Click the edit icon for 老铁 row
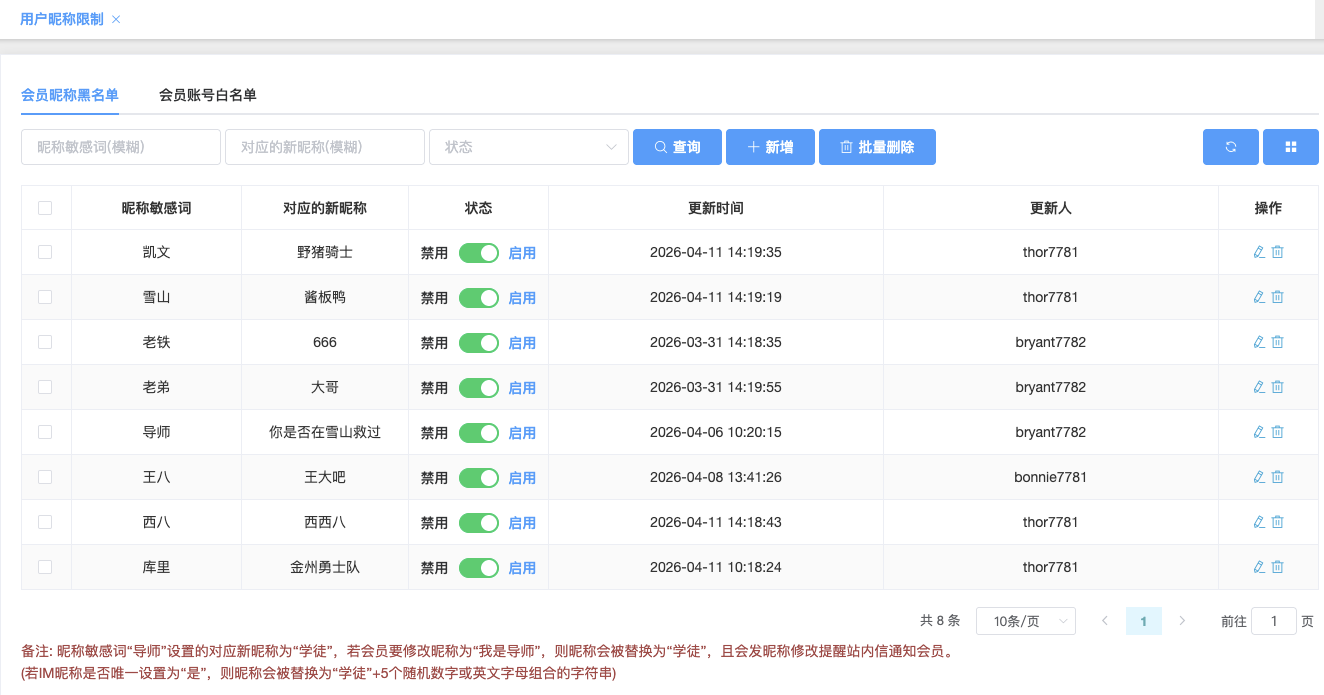Screen dimensions: 1324x695 pos(1259,342)
